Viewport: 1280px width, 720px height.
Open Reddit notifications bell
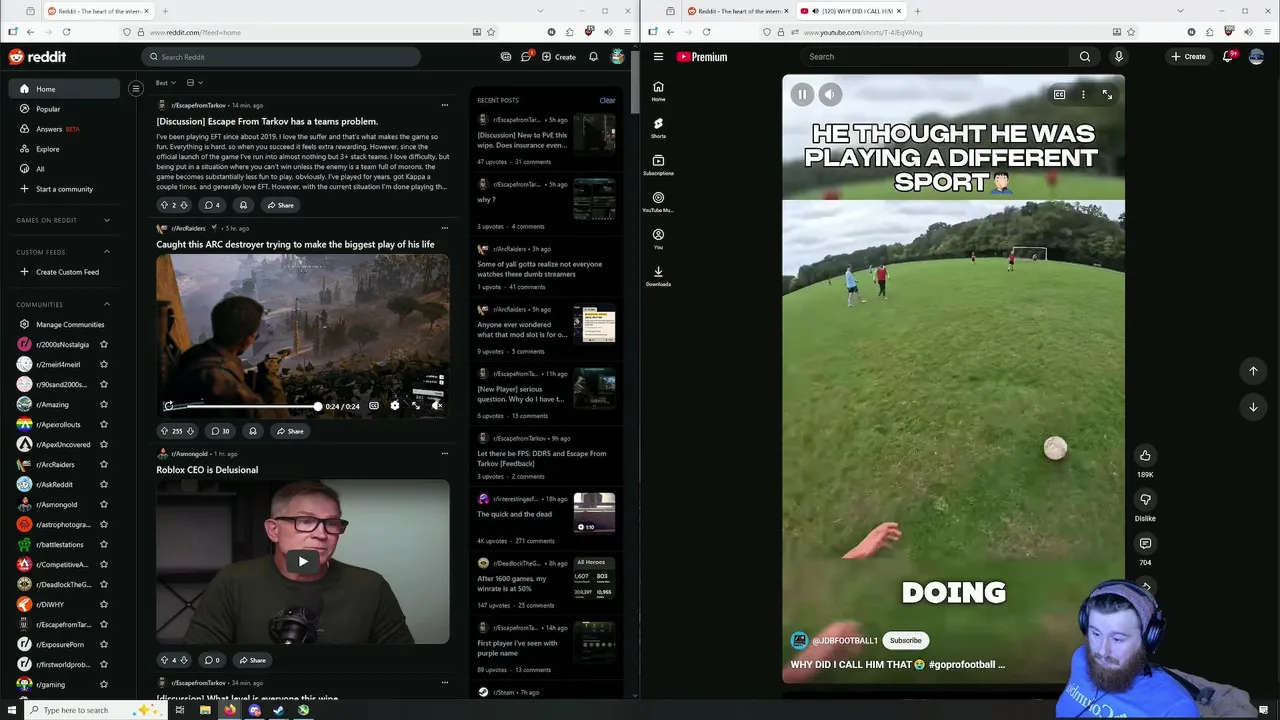point(593,57)
